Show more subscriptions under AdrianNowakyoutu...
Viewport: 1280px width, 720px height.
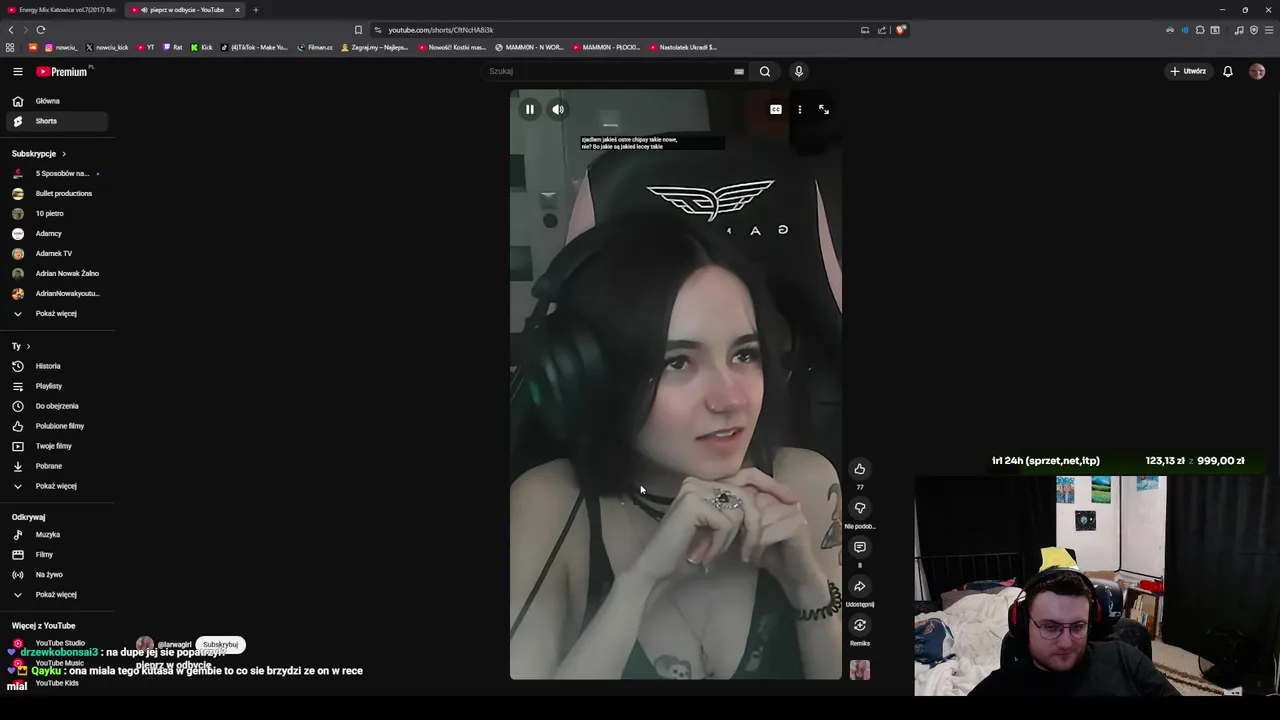point(57,313)
